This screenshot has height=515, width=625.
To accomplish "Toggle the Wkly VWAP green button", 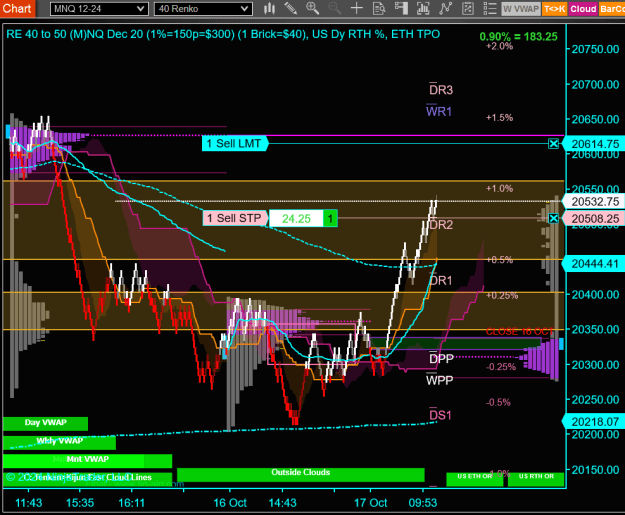I will [59, 442].
